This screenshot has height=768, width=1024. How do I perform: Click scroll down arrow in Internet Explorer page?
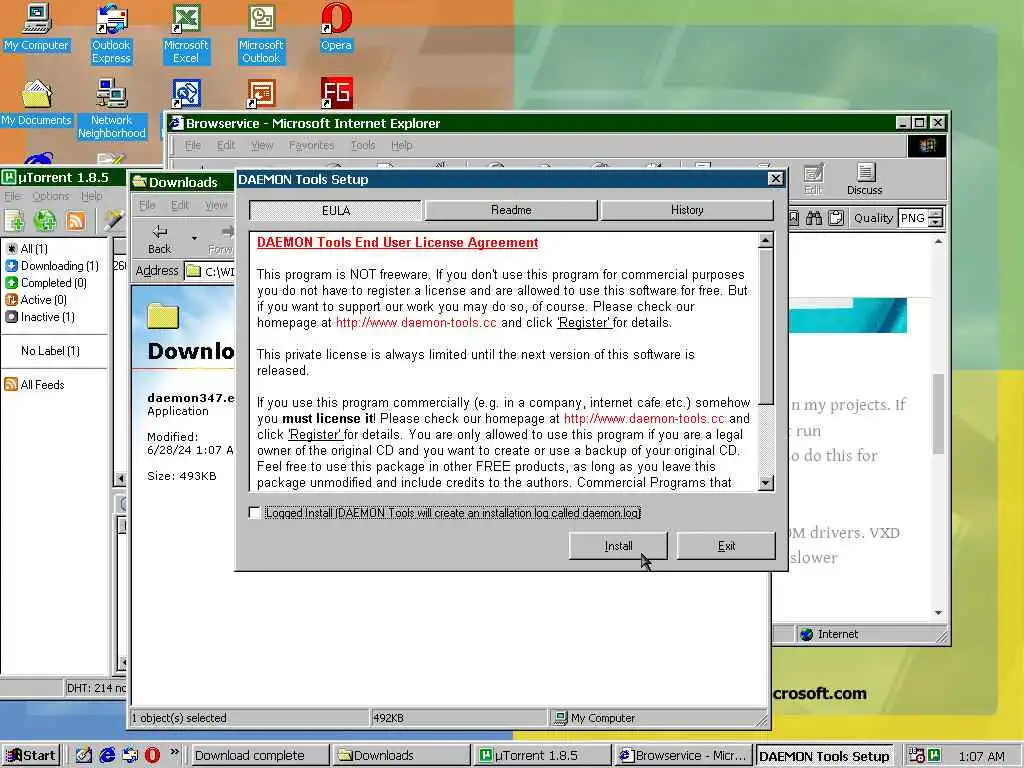click(938, 613)
